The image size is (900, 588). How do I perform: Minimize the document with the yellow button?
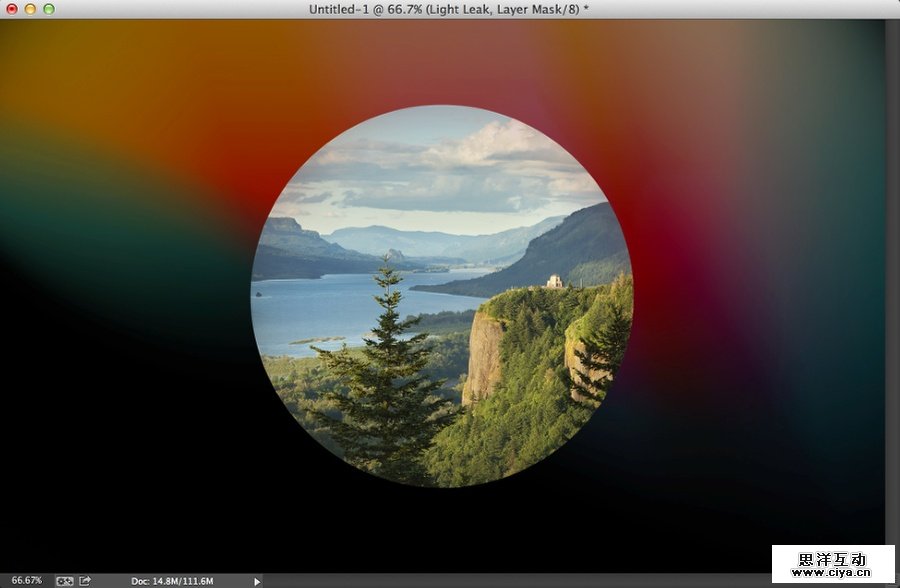point(30,9)
